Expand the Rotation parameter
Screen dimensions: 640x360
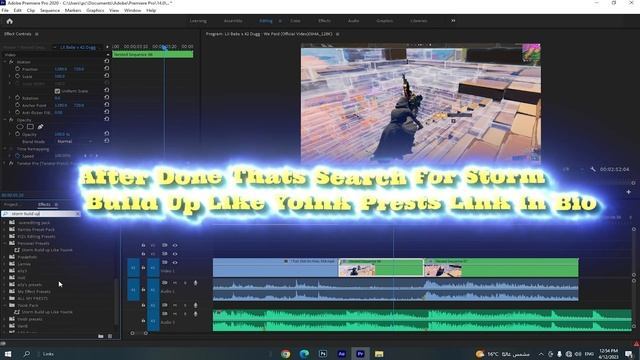click(10, 98)
